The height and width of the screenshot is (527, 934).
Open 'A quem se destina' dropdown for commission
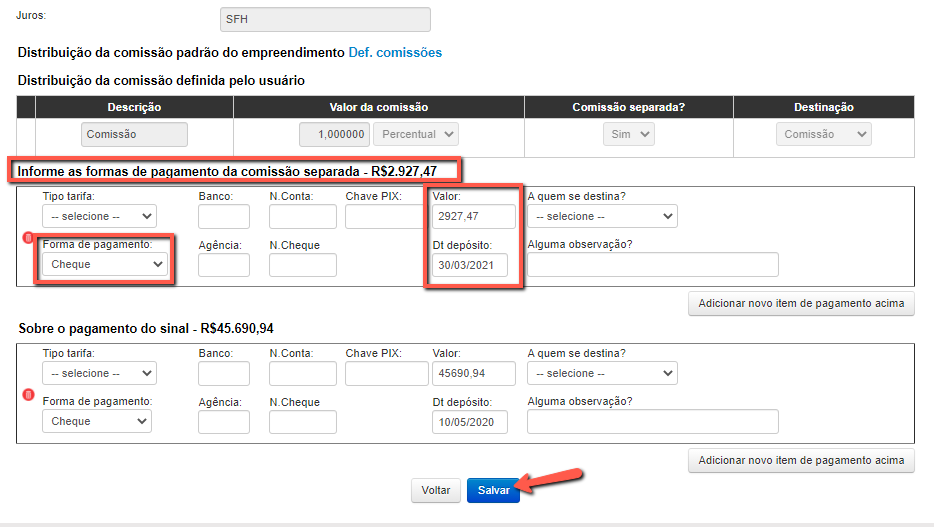pos(602,216)
